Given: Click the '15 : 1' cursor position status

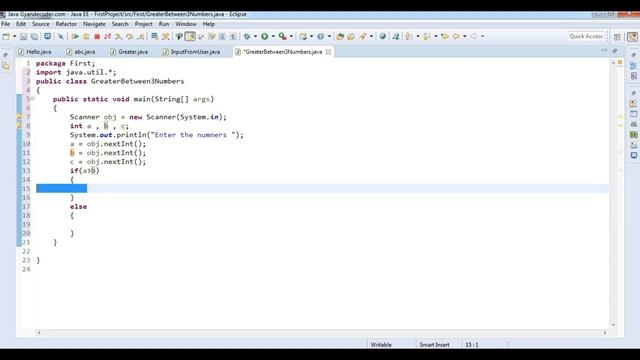Looking at the screenshot, I should coord(471,345).
